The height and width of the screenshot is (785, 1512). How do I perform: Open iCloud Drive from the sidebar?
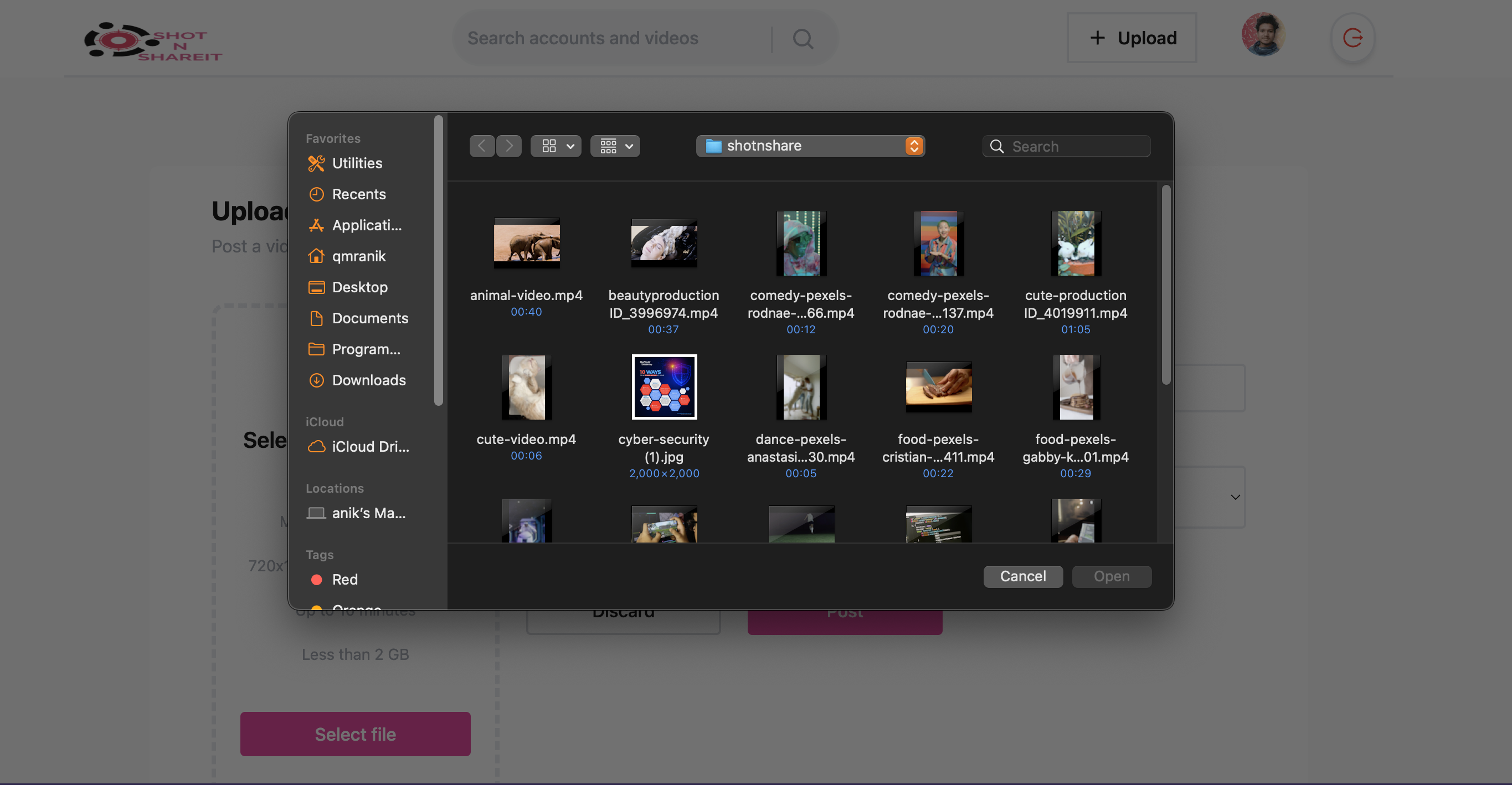370,446
